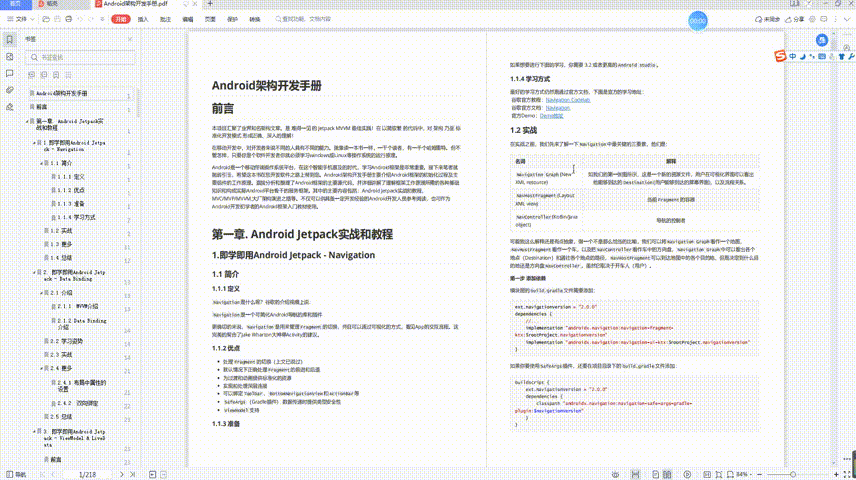Click the fullscreen icon in status bar
Viewport: 856px width, 480px height.
point(847,475)
